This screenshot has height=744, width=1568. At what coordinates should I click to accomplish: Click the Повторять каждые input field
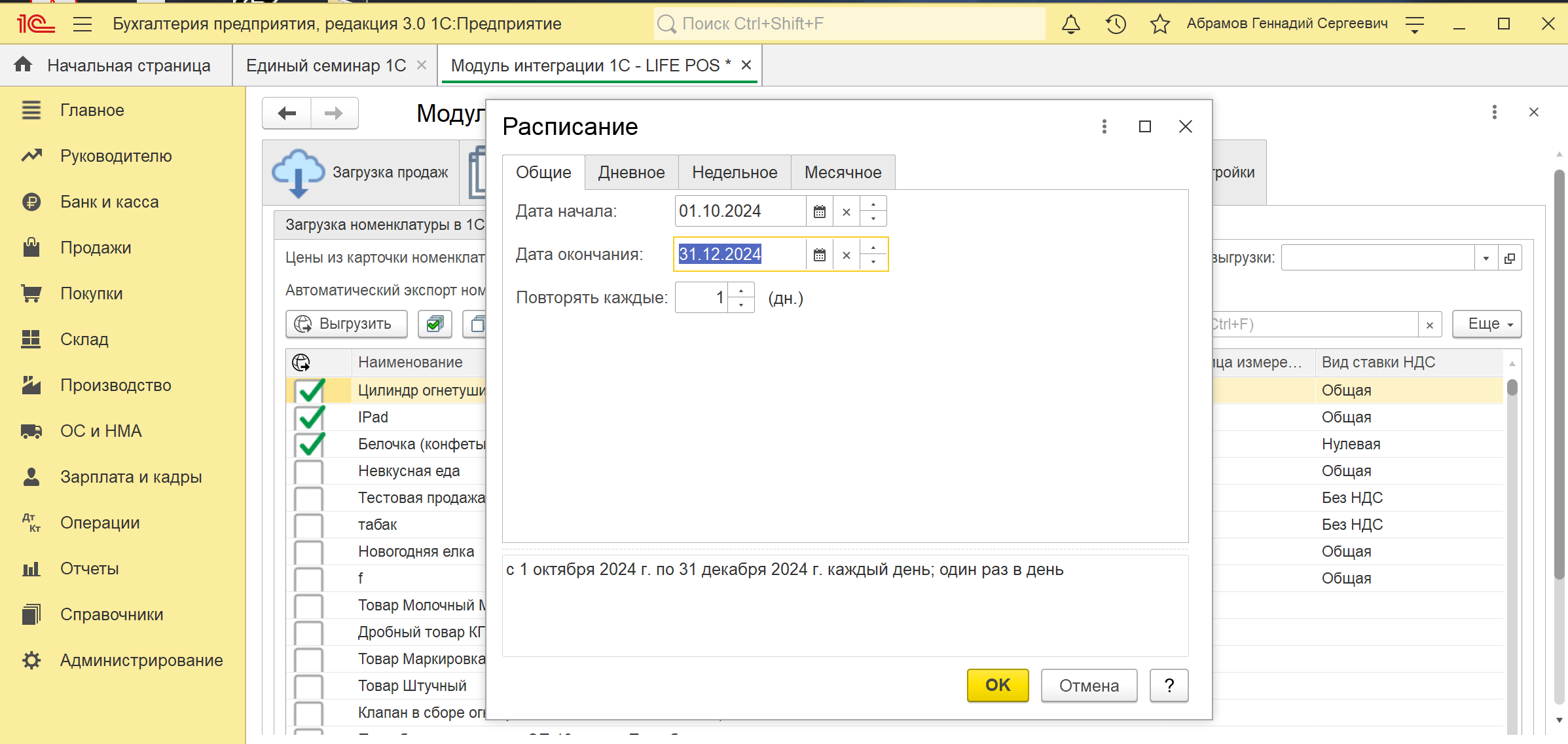701,298
